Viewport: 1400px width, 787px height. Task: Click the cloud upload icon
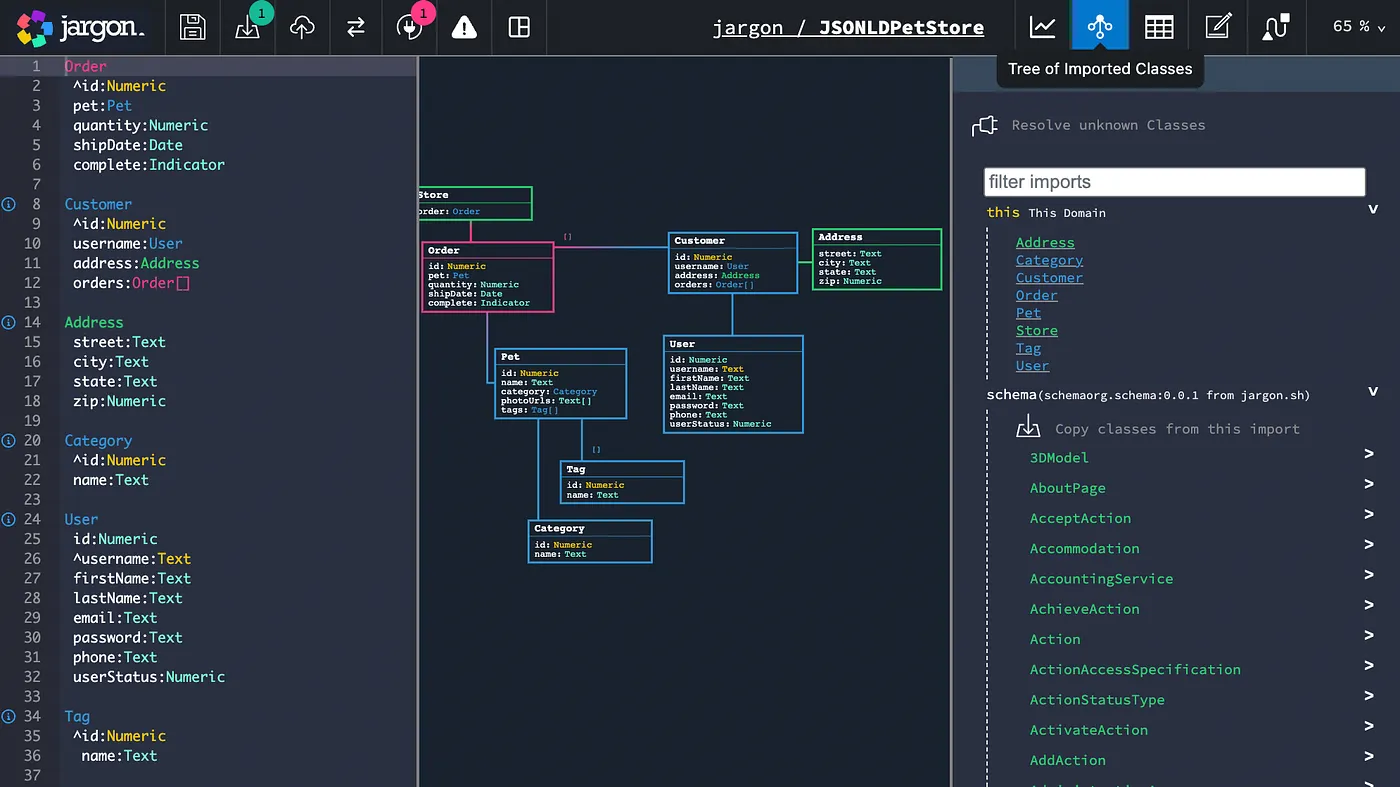point(302,27)
